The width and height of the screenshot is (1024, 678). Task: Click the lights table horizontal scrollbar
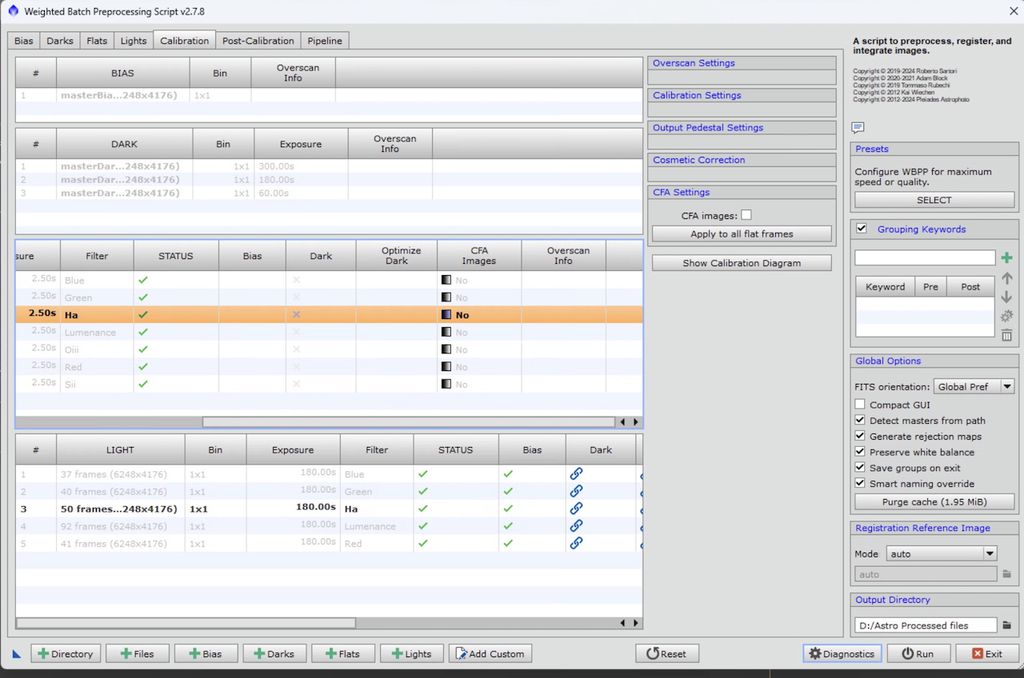point(185,623)
